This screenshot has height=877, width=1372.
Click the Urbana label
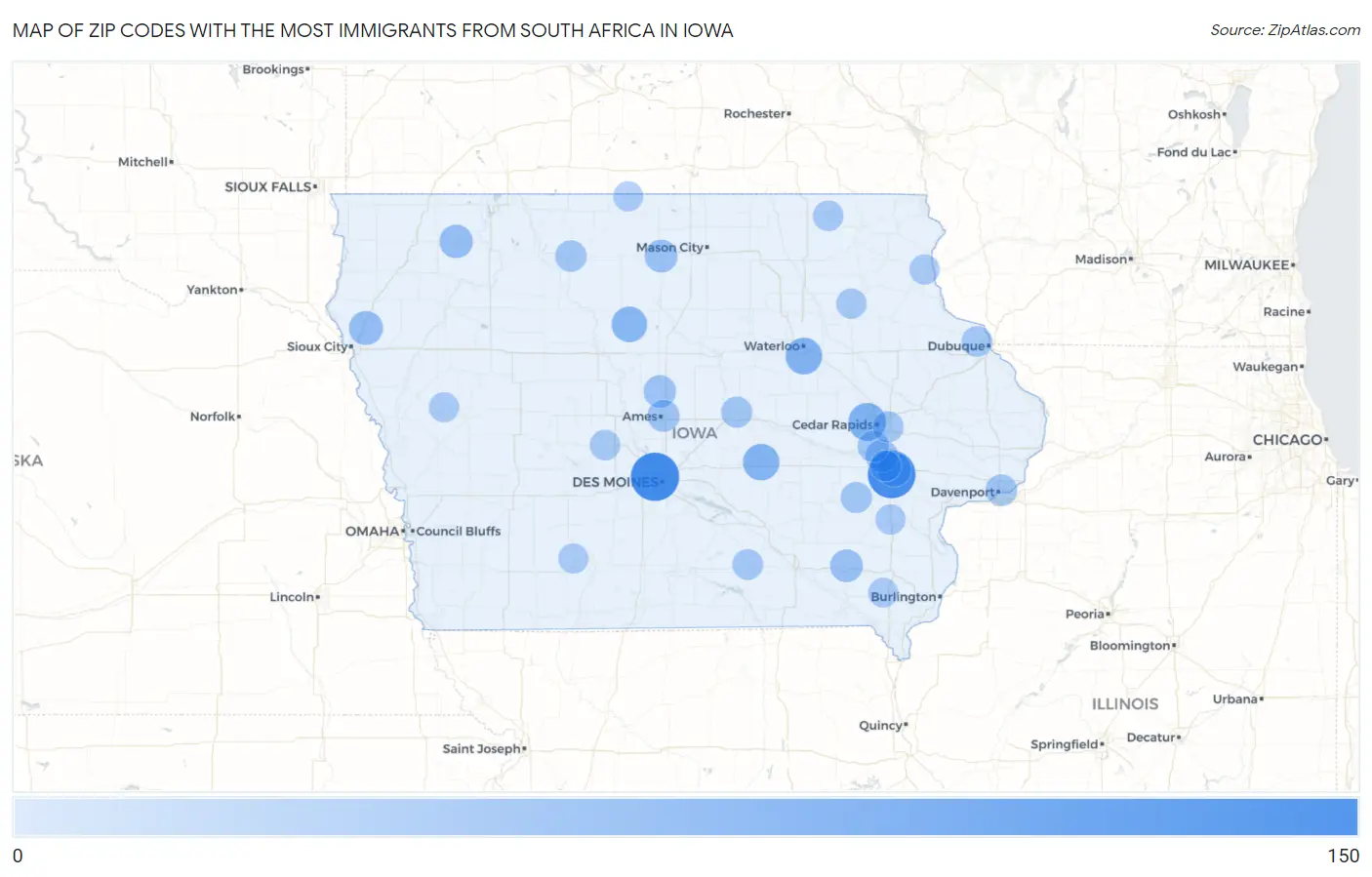click(x=1235, y=698)
